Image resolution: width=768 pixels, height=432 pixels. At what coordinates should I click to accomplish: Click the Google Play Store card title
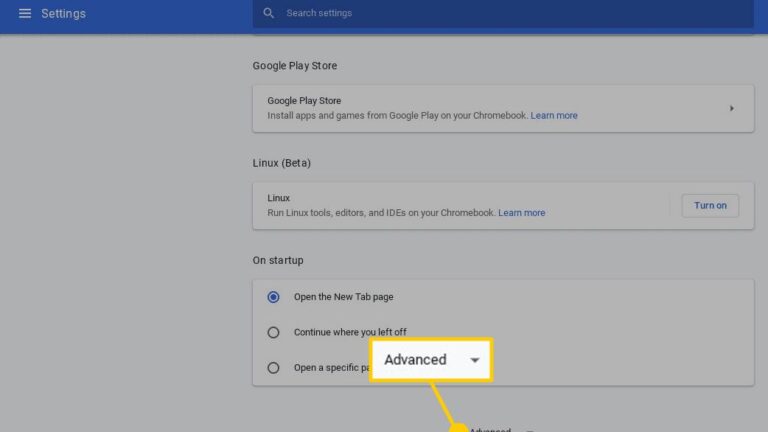(x=304, y=101)
